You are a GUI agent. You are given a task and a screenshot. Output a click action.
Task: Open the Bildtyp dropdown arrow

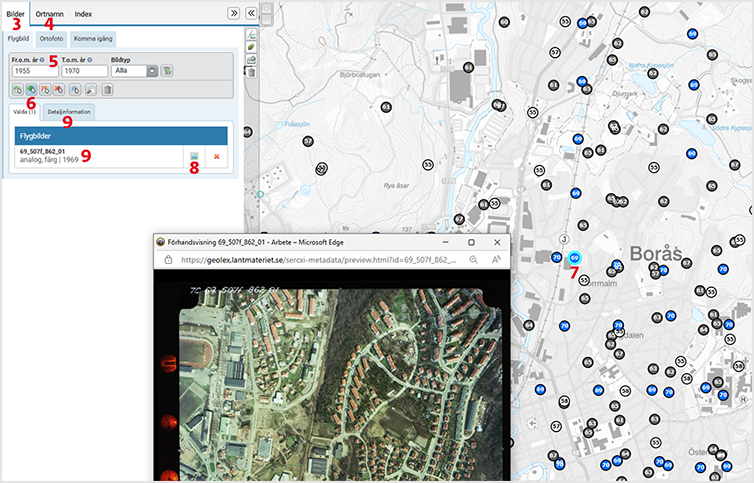click(152, 71)
